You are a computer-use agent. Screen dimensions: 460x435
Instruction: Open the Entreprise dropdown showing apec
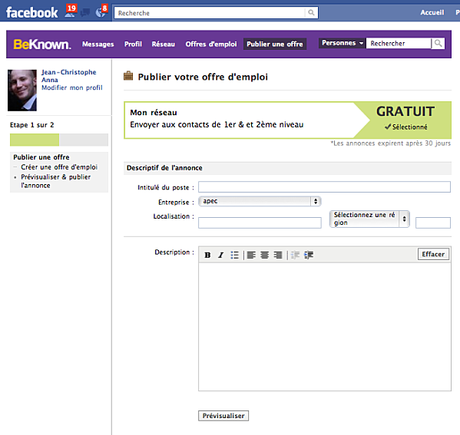260,201
